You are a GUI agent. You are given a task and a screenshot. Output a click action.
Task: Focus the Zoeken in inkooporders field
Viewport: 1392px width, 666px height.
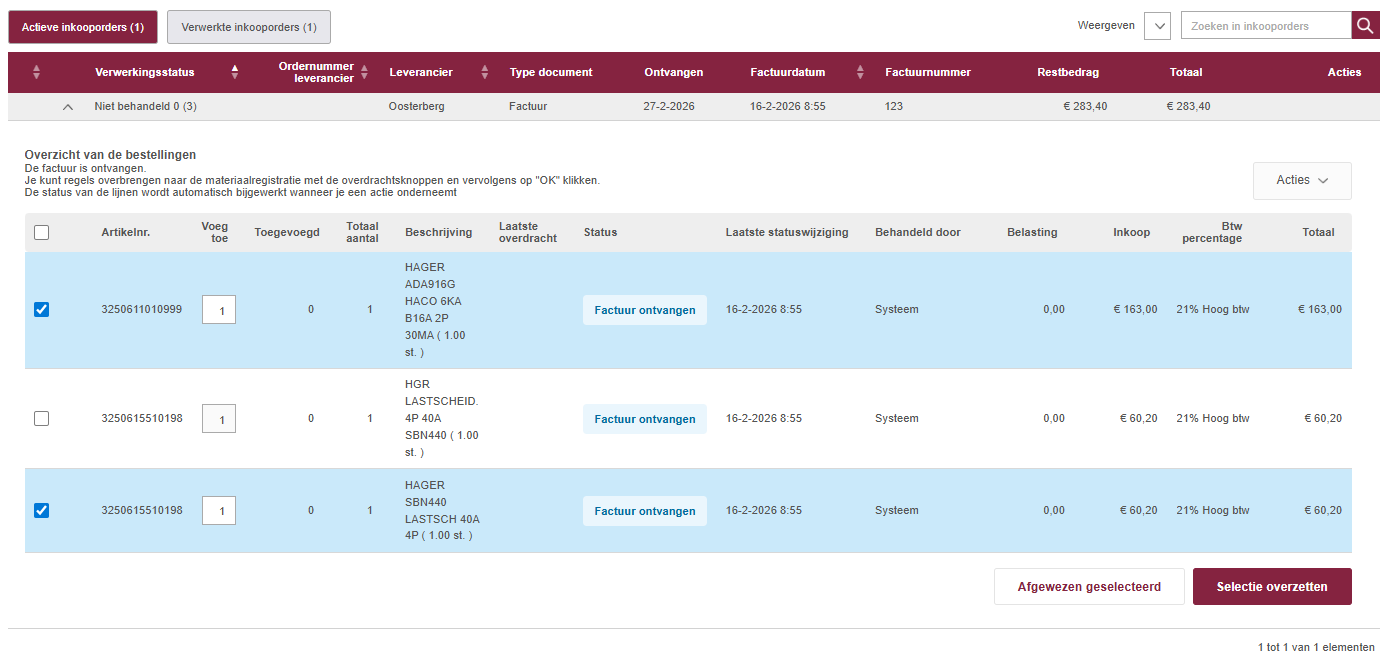[1265, 26]
